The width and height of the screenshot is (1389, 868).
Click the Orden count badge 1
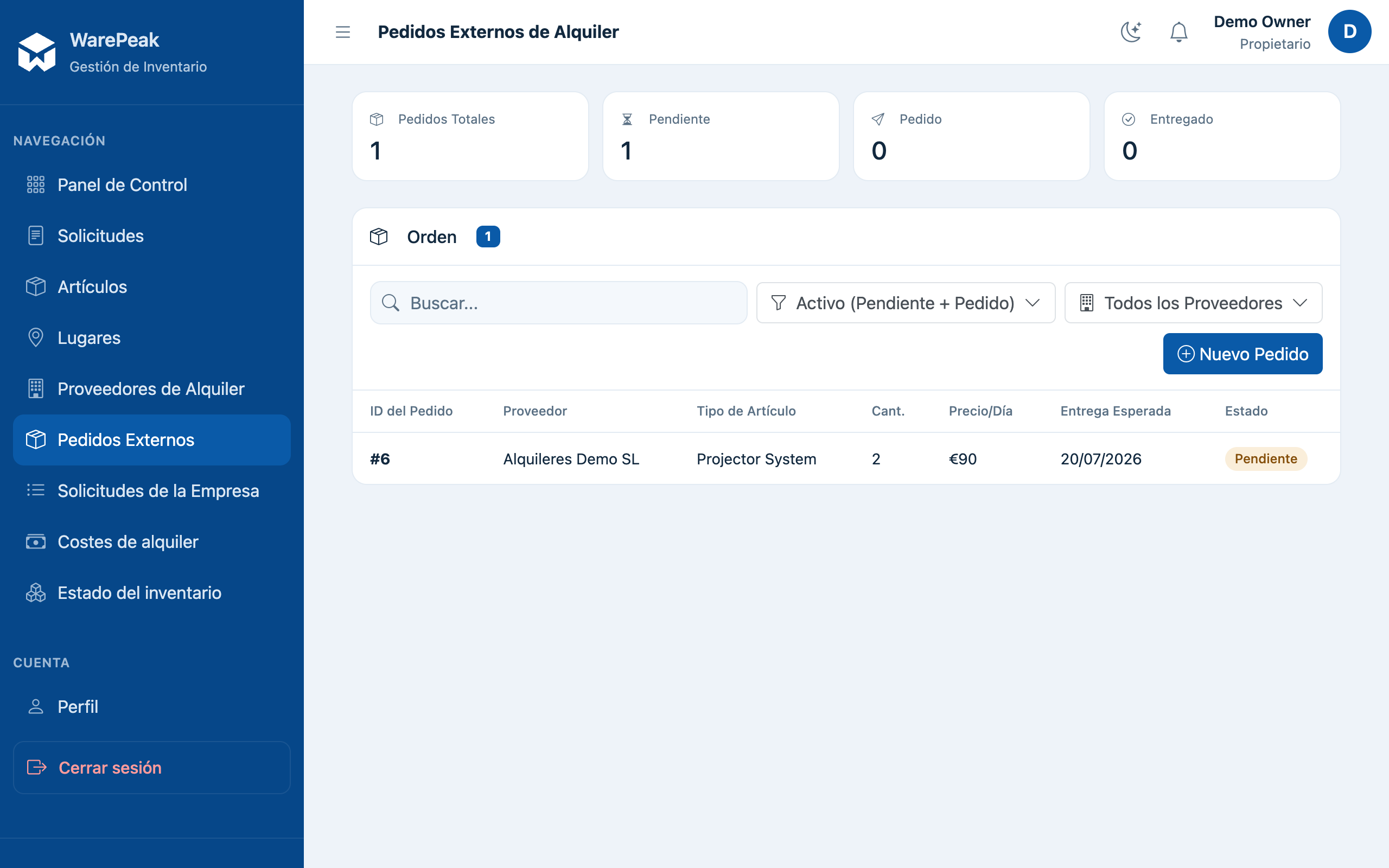[x=488, y=237]
